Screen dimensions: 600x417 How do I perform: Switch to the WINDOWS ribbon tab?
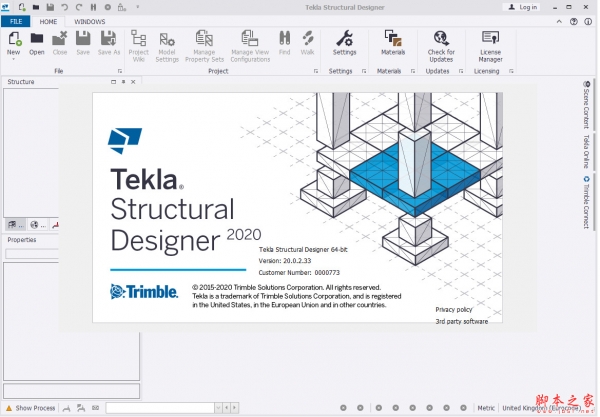[x=90, y=21]
